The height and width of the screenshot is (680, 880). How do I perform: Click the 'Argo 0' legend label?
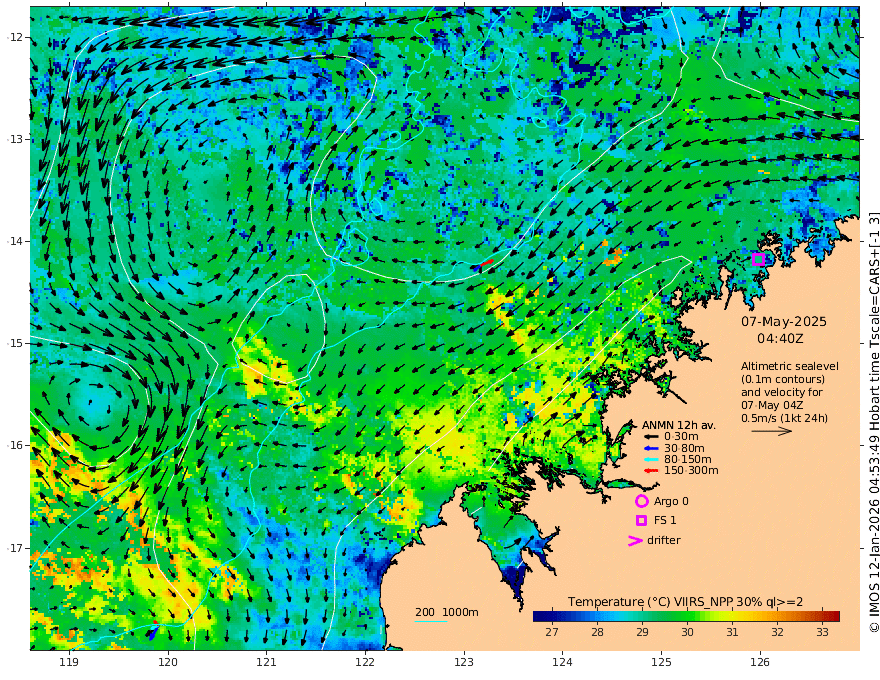[x=671, y=501]
